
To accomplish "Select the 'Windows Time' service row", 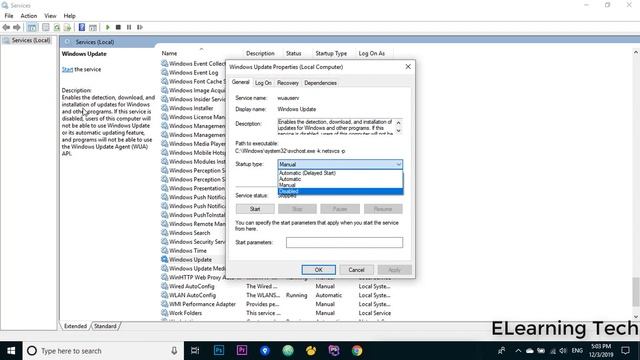I will (188, 251).
